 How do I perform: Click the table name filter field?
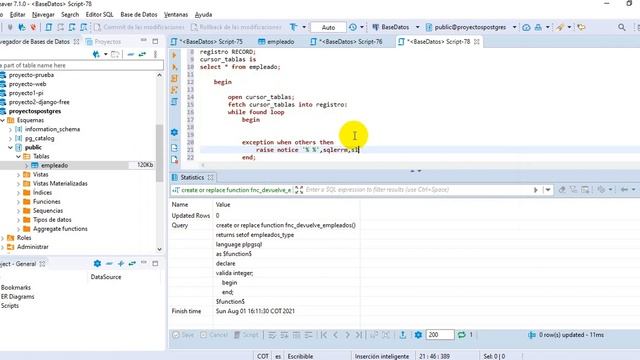click(81, 65)
